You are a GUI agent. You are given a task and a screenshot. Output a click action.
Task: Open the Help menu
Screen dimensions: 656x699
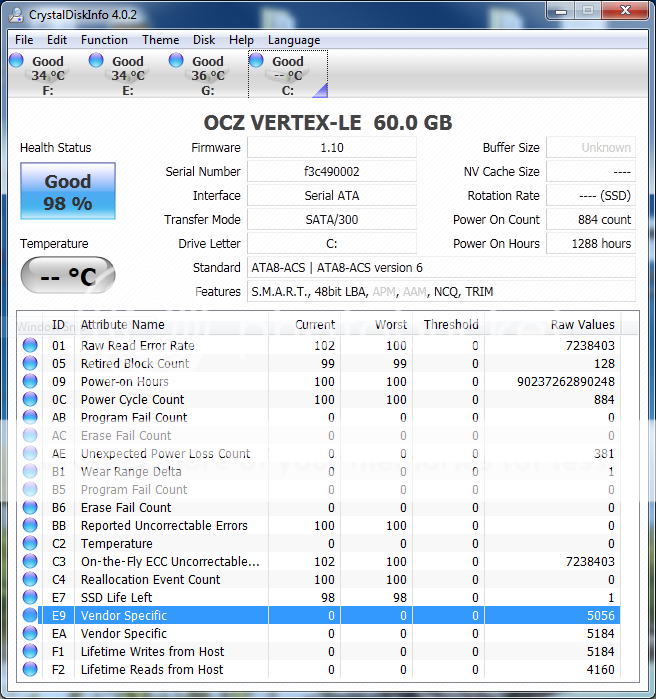coord(241,40)
